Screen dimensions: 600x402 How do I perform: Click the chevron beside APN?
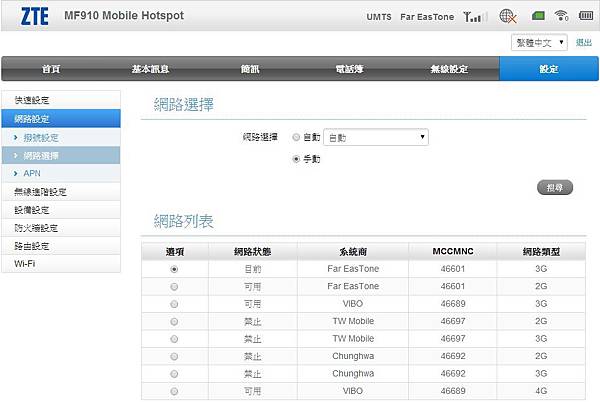pyautogui.click(x=15, y=173)
